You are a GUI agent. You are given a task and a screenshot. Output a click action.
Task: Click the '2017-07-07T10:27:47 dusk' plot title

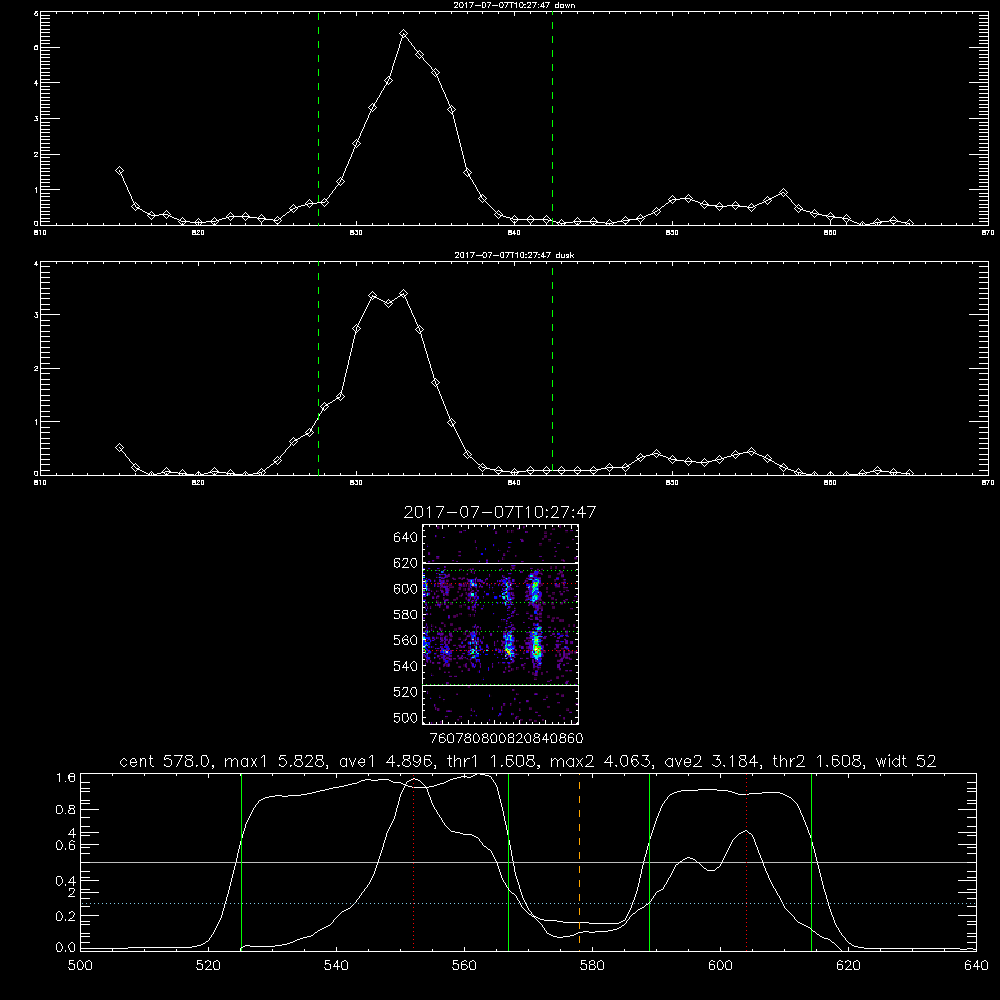(x=514, y=255)
